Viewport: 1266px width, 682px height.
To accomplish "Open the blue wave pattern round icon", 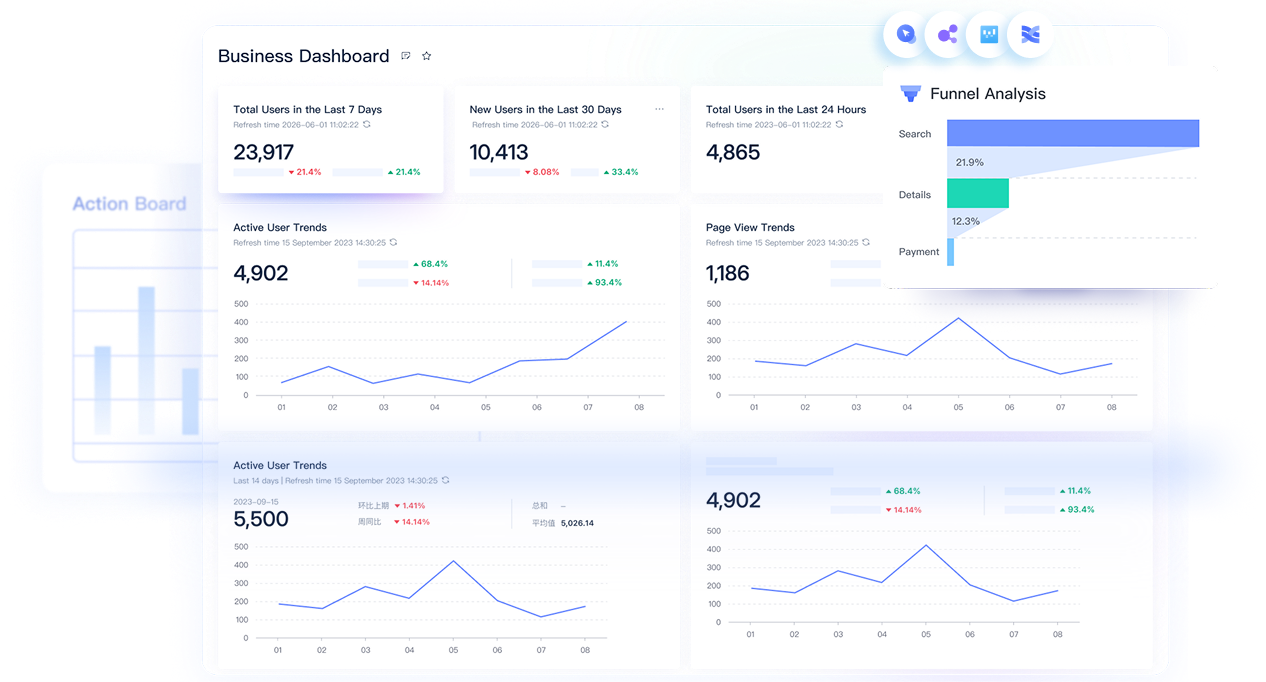I will click(1030, 35).
